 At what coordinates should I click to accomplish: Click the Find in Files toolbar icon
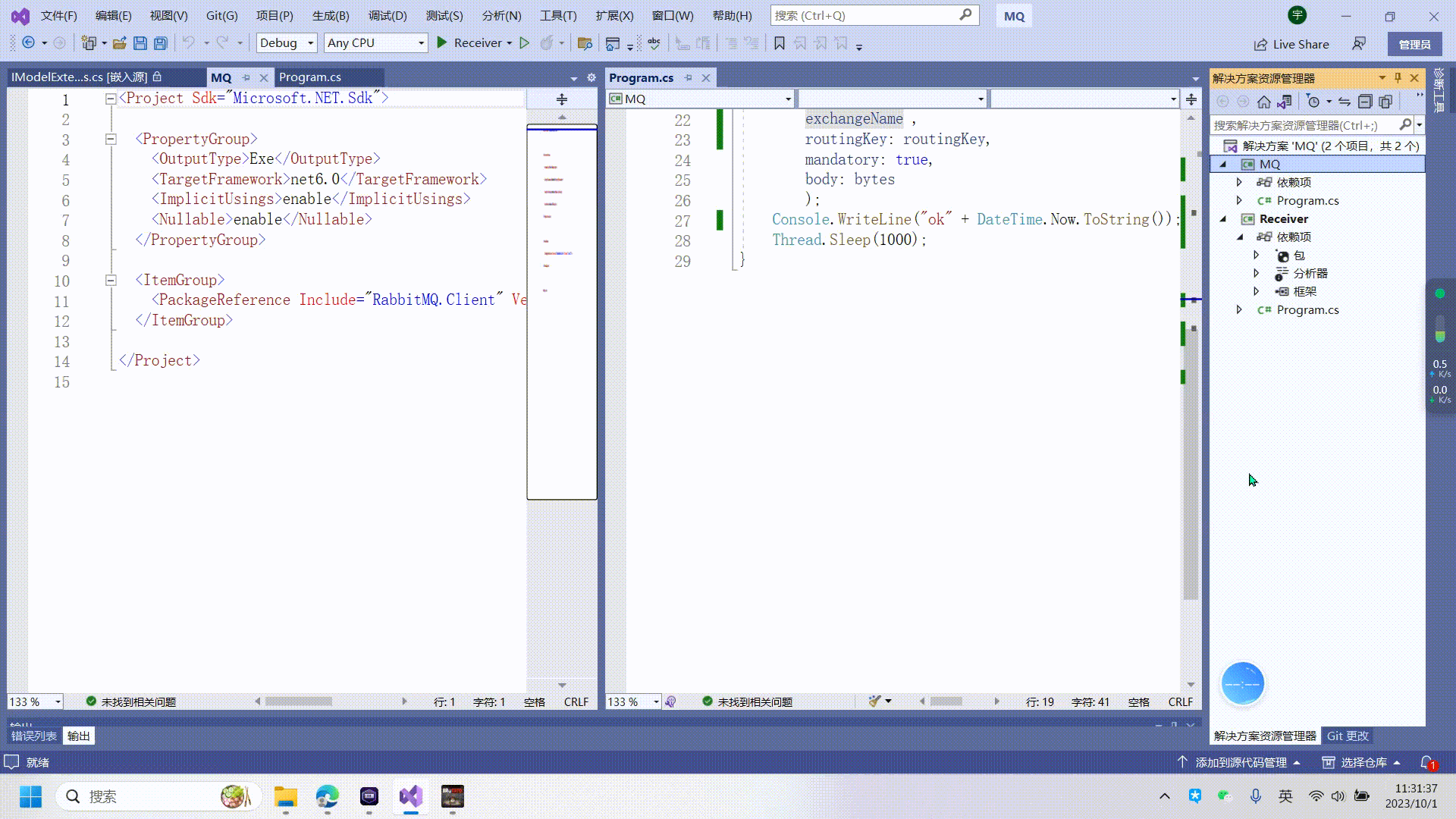(x=584, y=43)
